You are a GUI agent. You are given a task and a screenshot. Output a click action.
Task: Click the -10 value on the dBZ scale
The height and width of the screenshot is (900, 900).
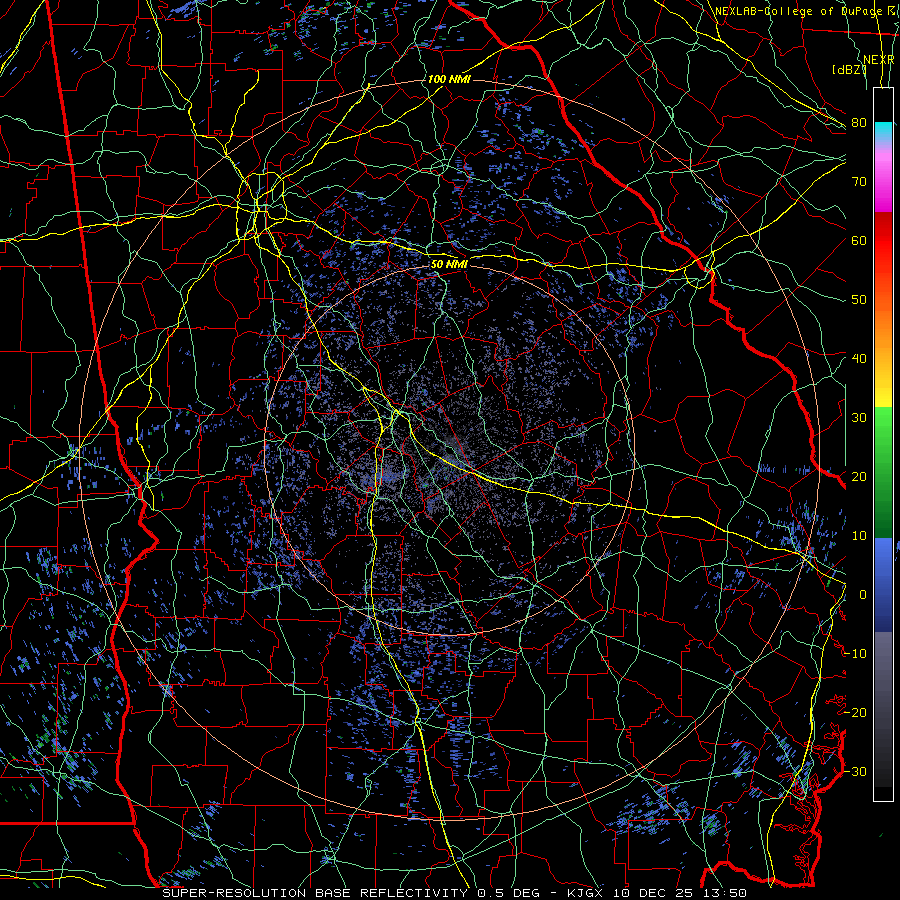coord(856,654)
